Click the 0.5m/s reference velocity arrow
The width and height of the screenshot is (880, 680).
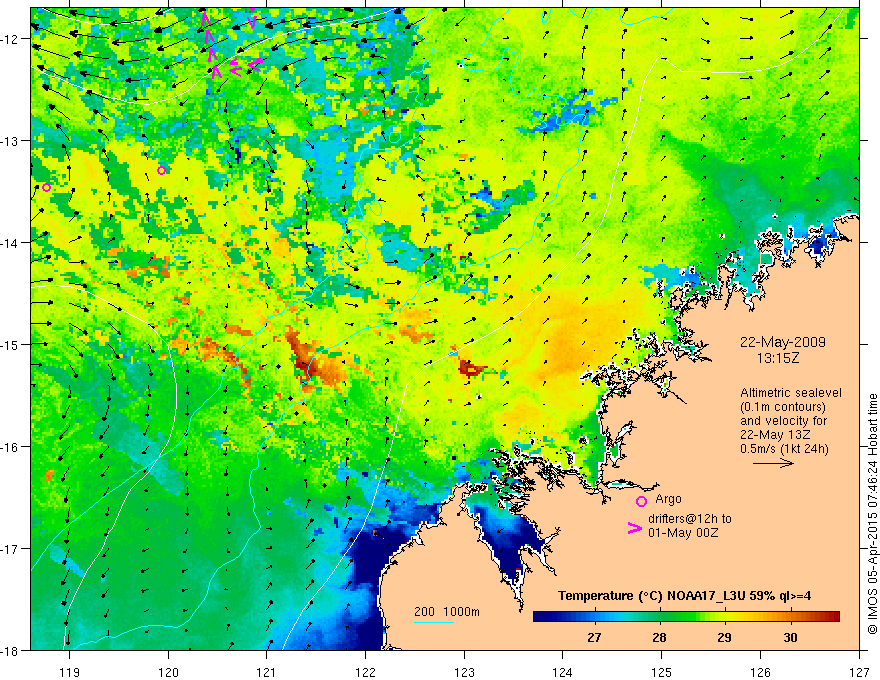pyautogui.click(x=773, y=463)
